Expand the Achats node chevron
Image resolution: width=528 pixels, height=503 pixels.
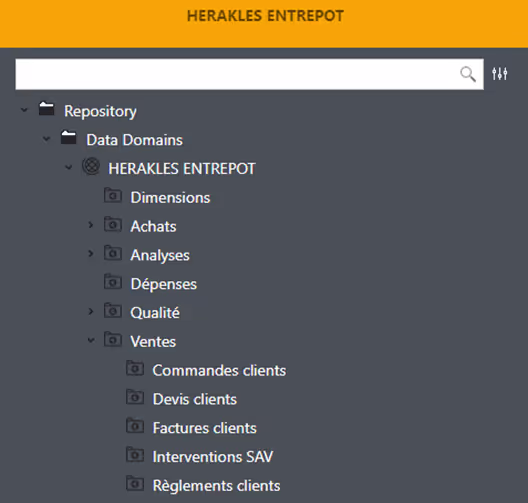tap(91, 225)
